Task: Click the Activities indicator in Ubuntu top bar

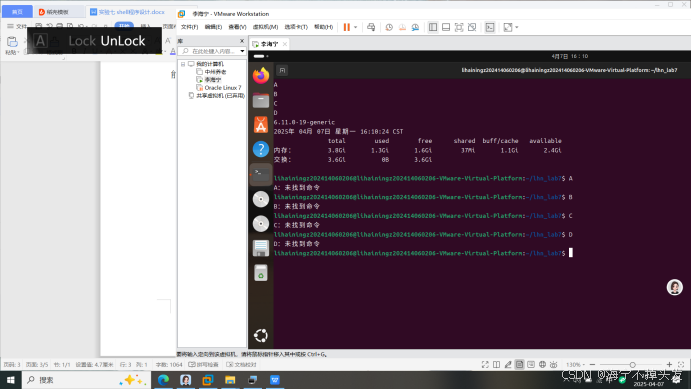Action: [x=261, y=57]
